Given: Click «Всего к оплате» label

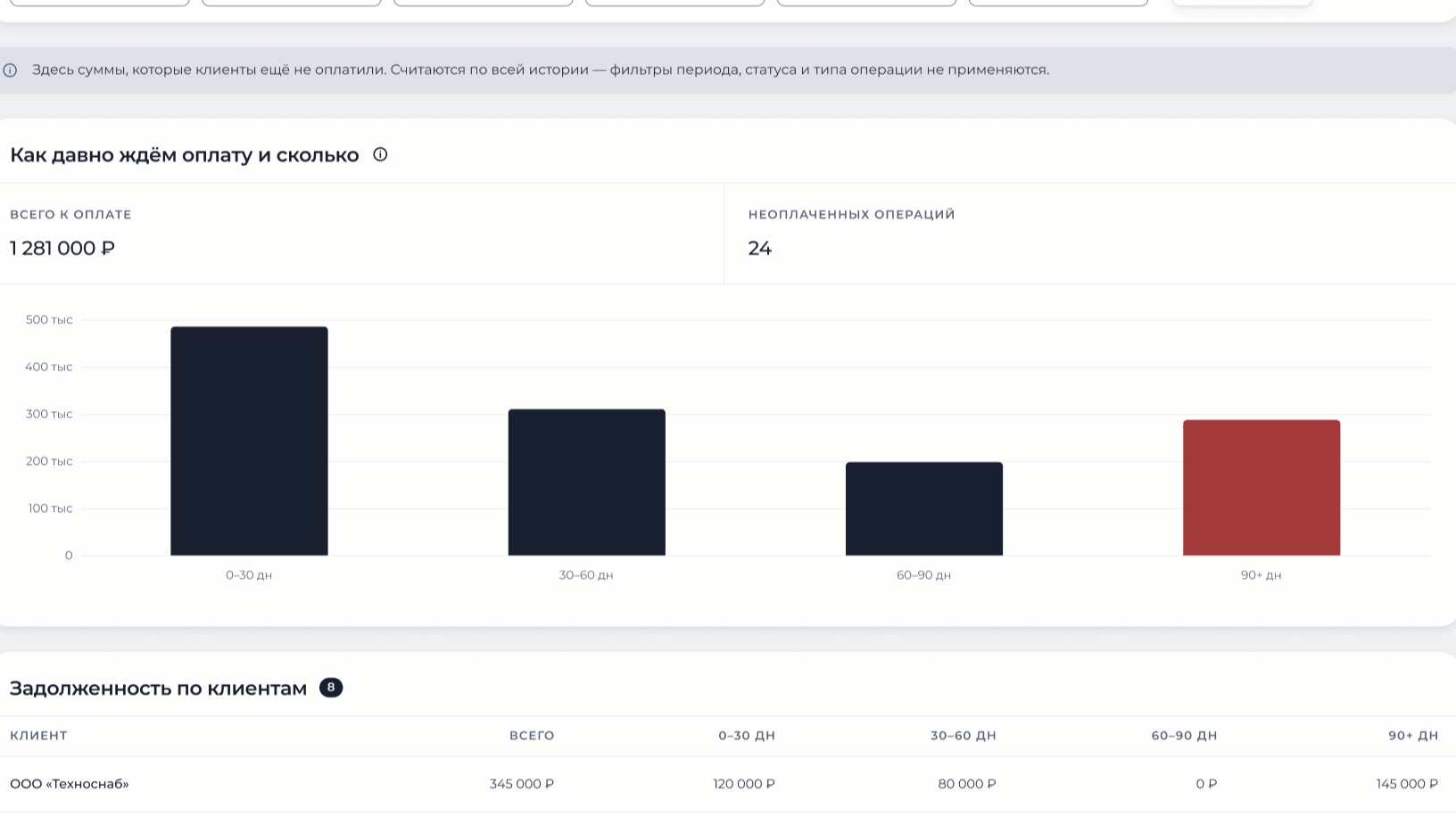Looking at the screenshot, I should tap(70, 214).
